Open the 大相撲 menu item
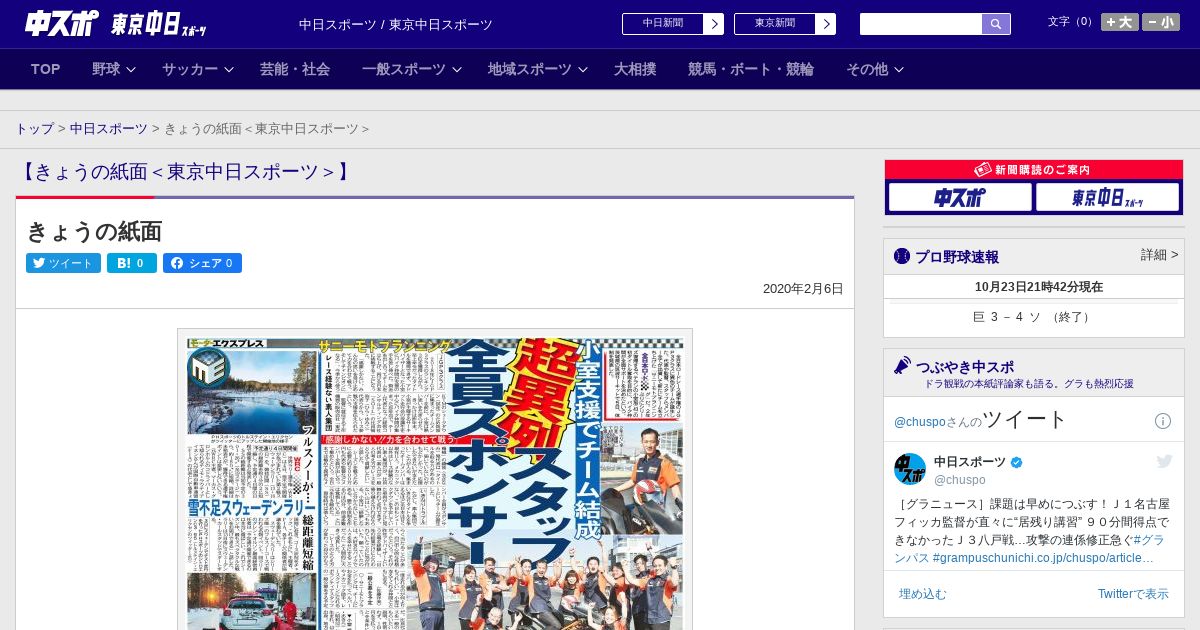 click(x=635, y=69)
